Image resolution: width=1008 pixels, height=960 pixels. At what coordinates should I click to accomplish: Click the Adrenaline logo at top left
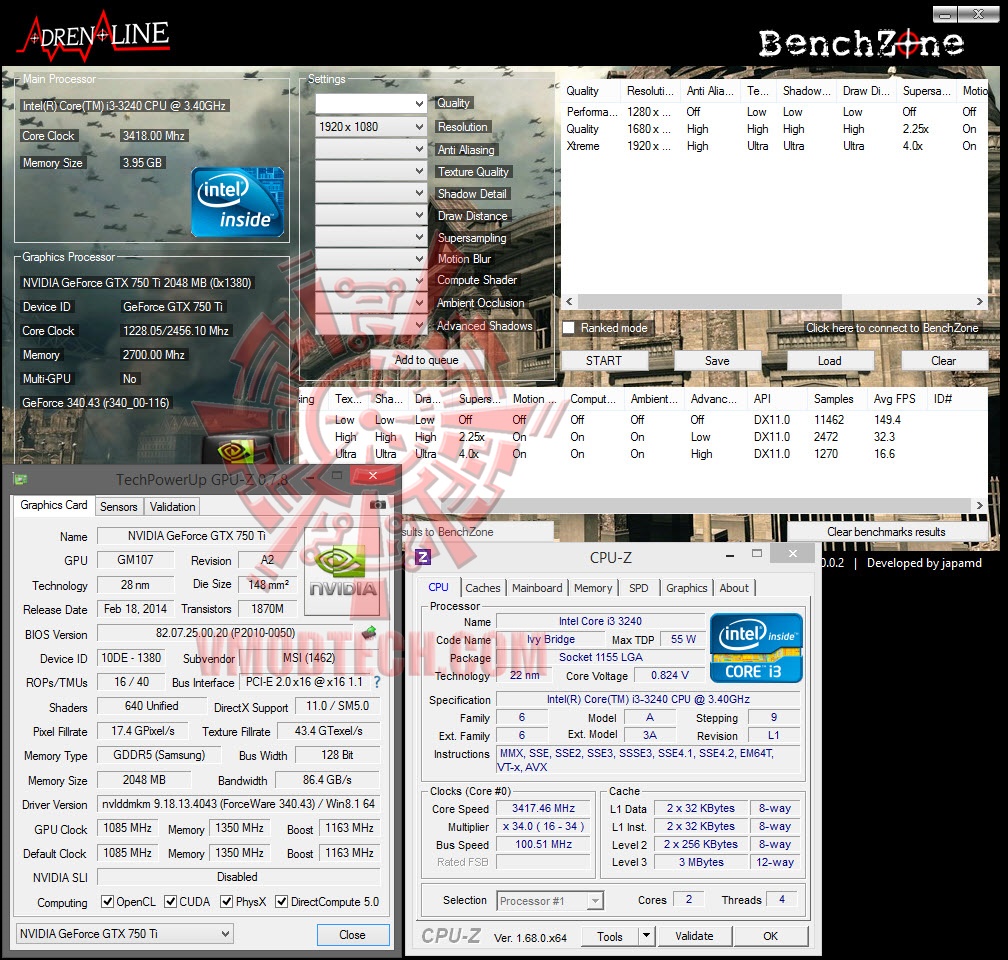(x=94, y=35)
